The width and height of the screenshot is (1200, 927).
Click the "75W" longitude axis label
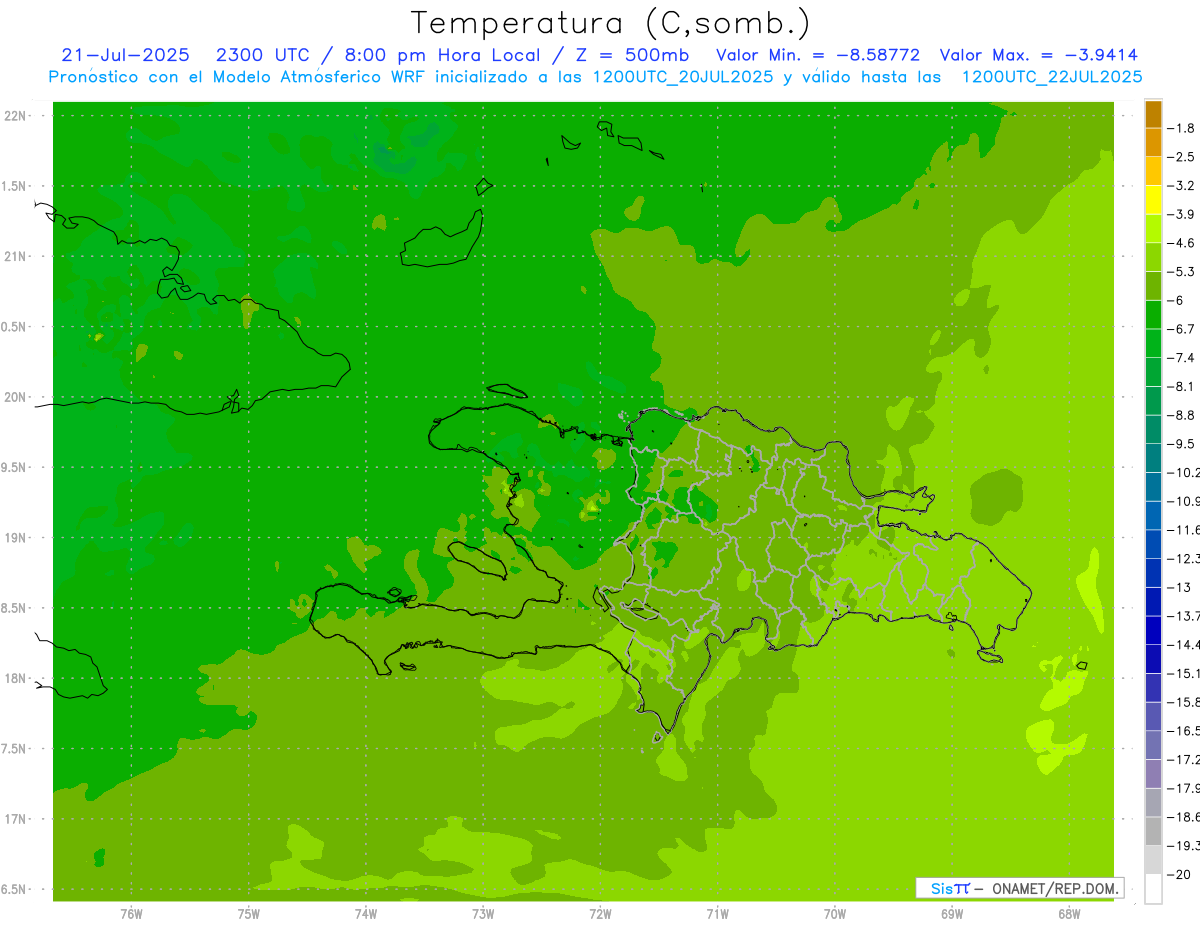point(249,914)
